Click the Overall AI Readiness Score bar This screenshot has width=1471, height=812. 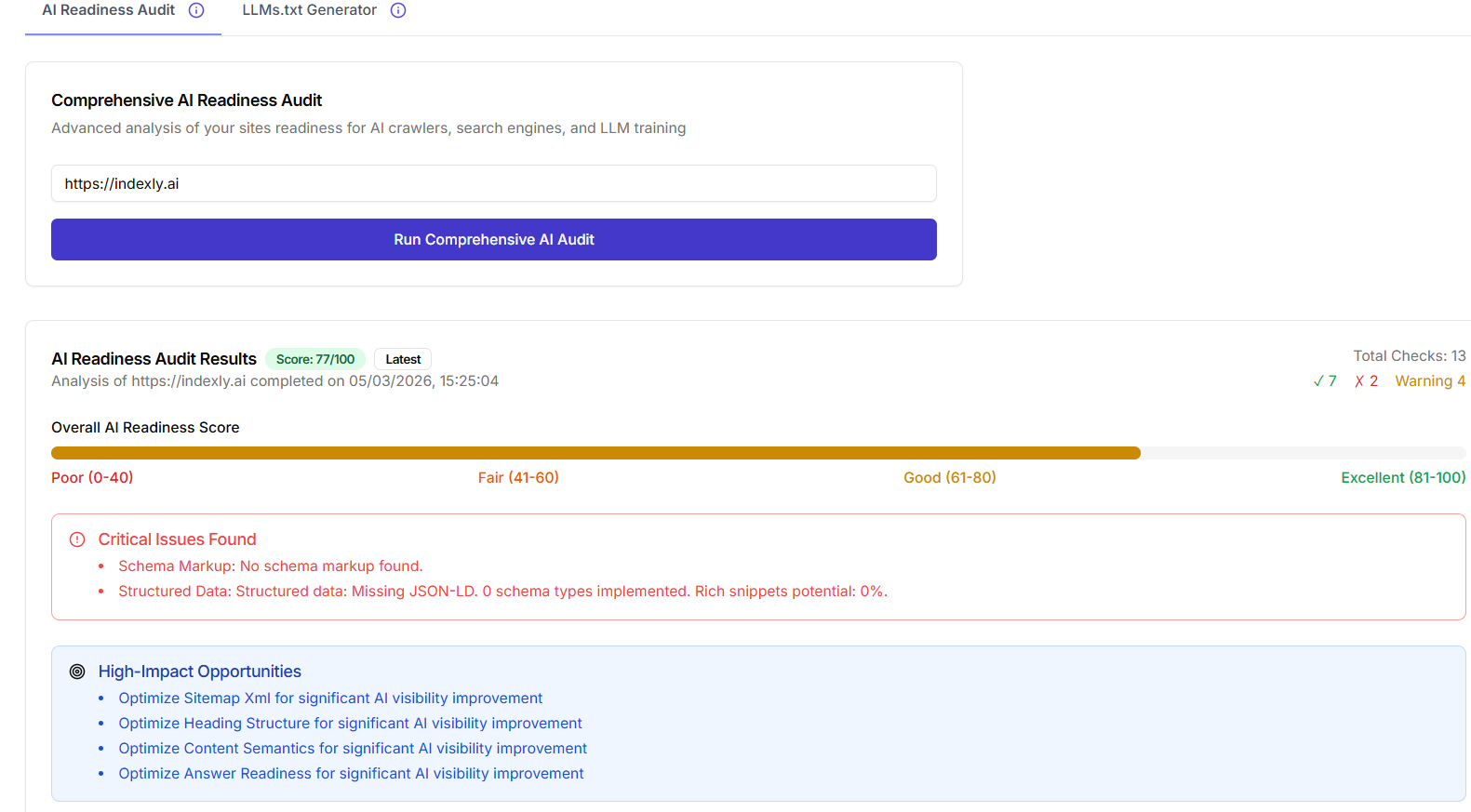click(x=595, y=453)
